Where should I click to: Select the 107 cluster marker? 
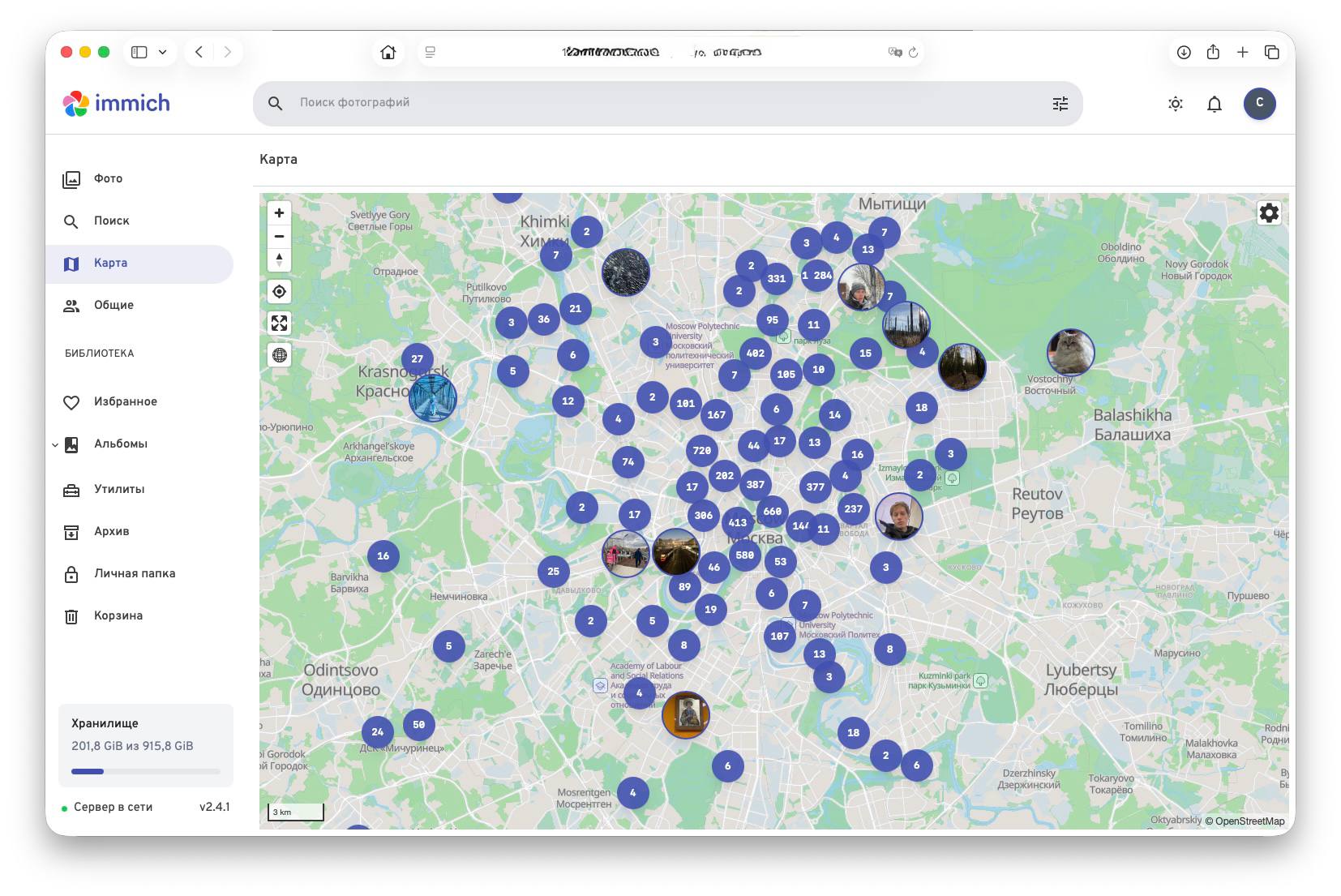pos(780,637)
